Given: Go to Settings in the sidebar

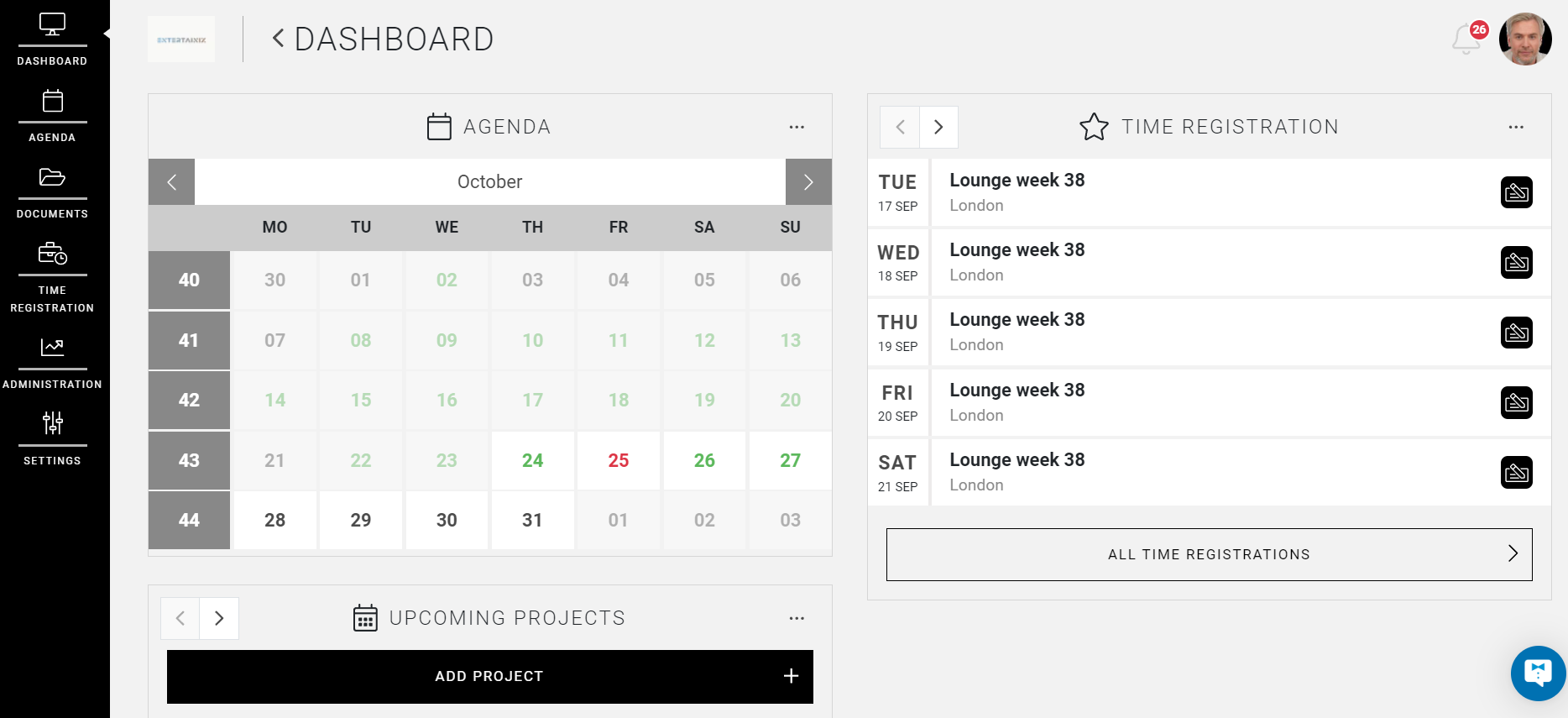Looking at the screenshot, I should click(52, 438).
